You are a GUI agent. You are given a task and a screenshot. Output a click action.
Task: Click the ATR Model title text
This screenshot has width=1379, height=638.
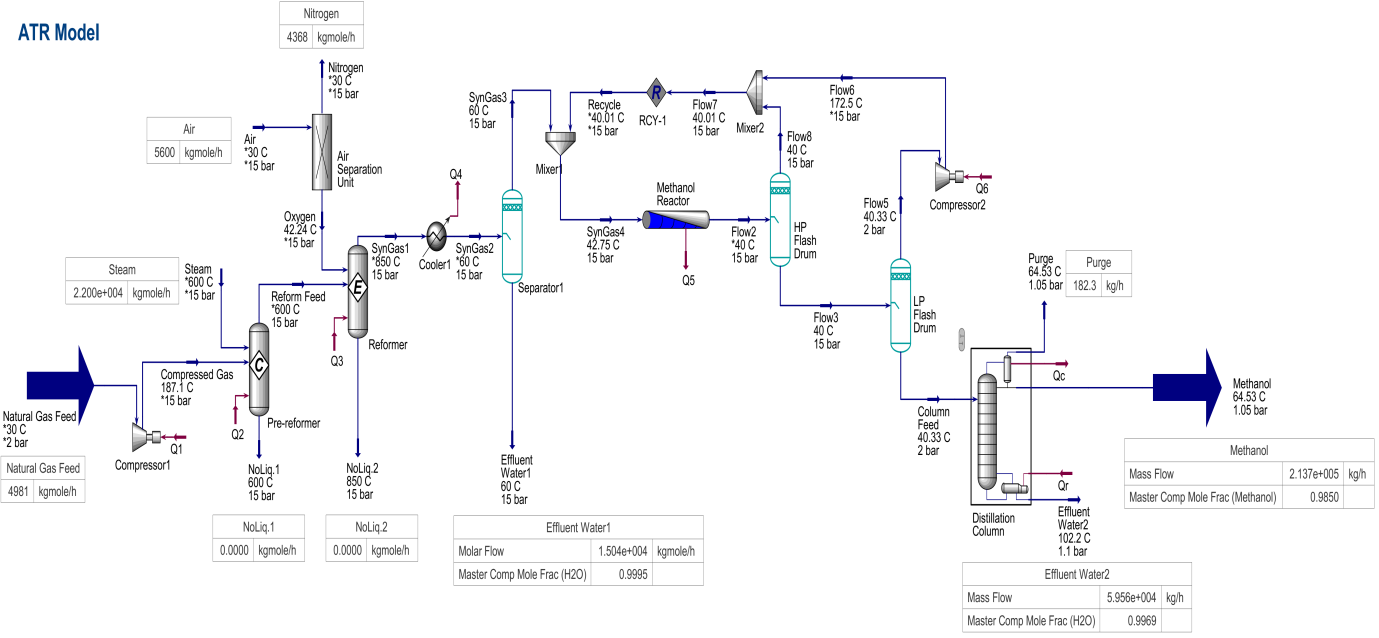pos(59,34)
